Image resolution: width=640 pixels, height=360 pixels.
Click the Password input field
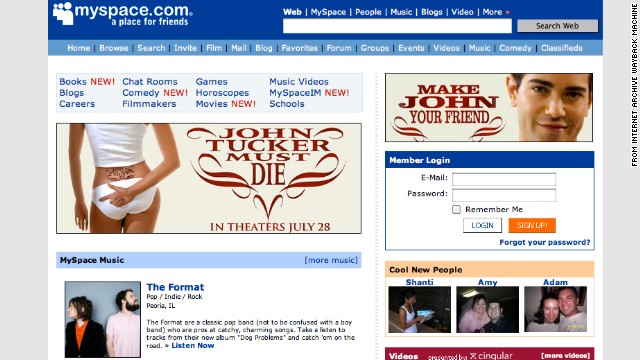(504, 195)
